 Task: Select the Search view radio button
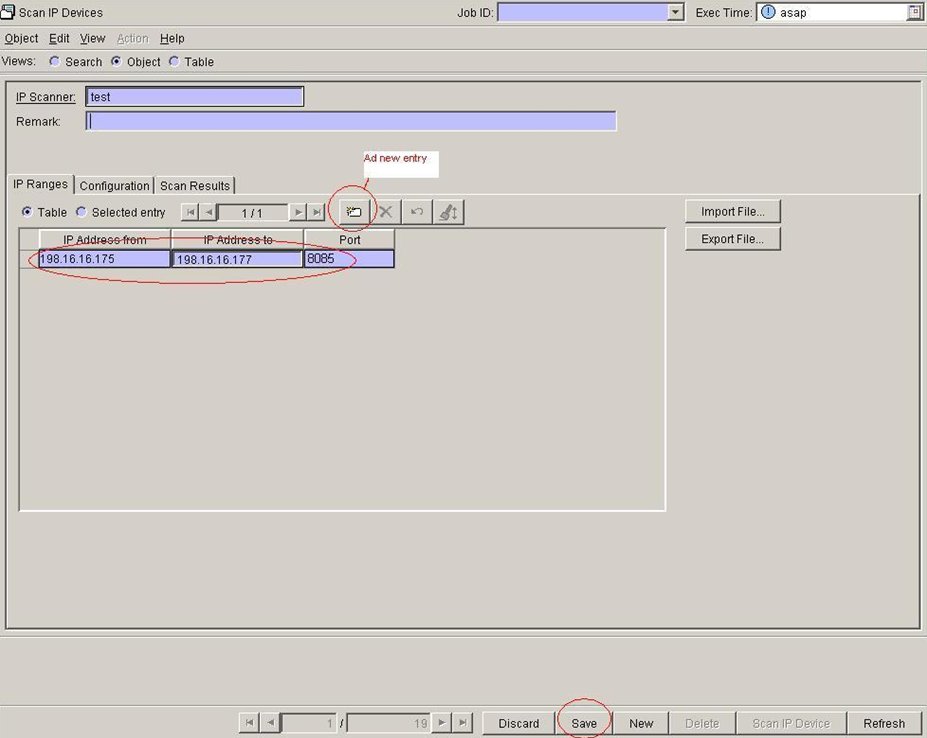click(54, 62)
